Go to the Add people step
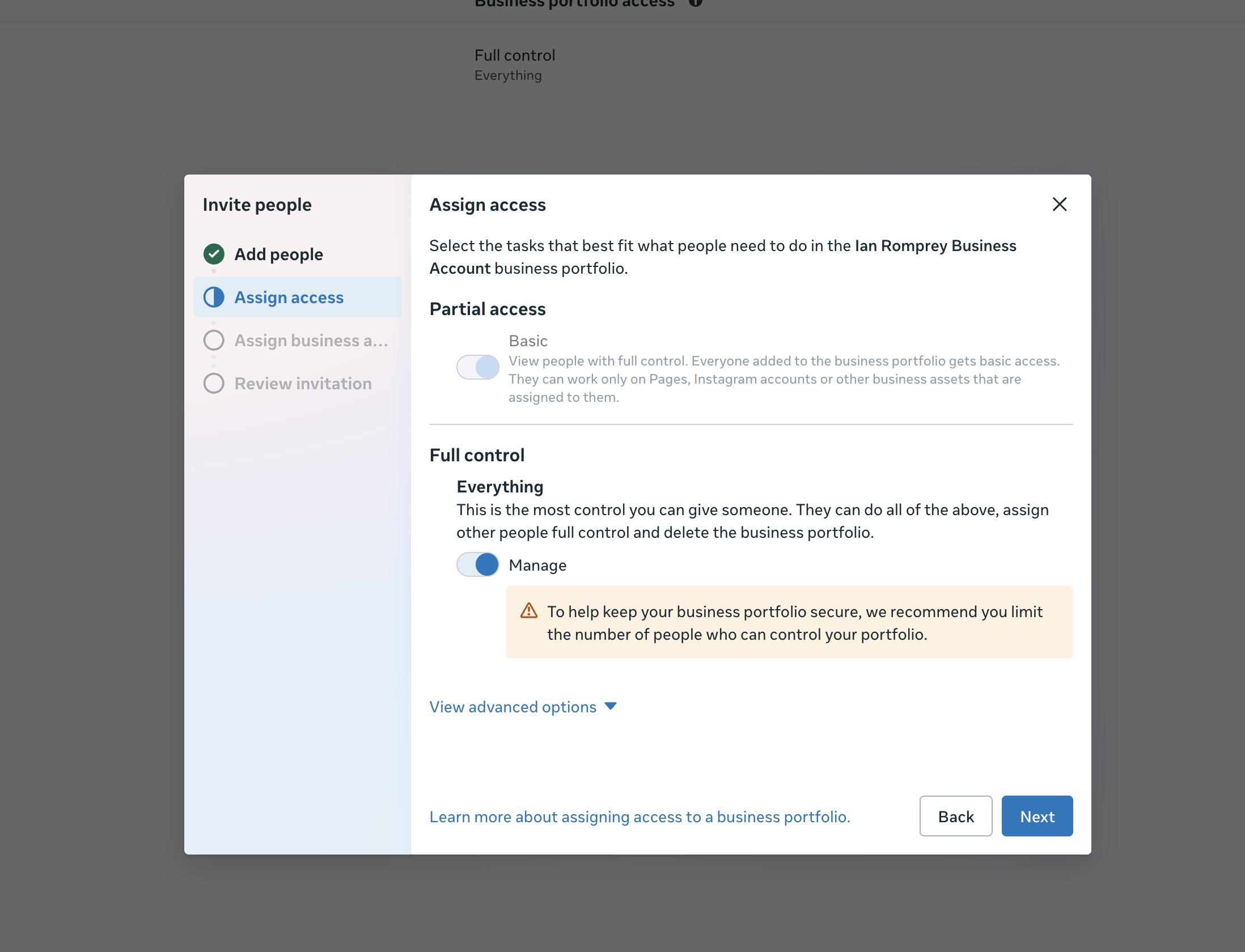Viewport: 1245px width, 952px height. pos(278,254)
